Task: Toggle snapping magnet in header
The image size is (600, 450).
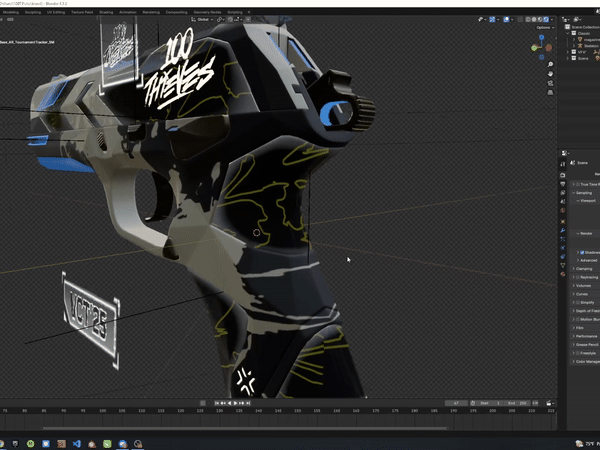Action: pos(230,19)
